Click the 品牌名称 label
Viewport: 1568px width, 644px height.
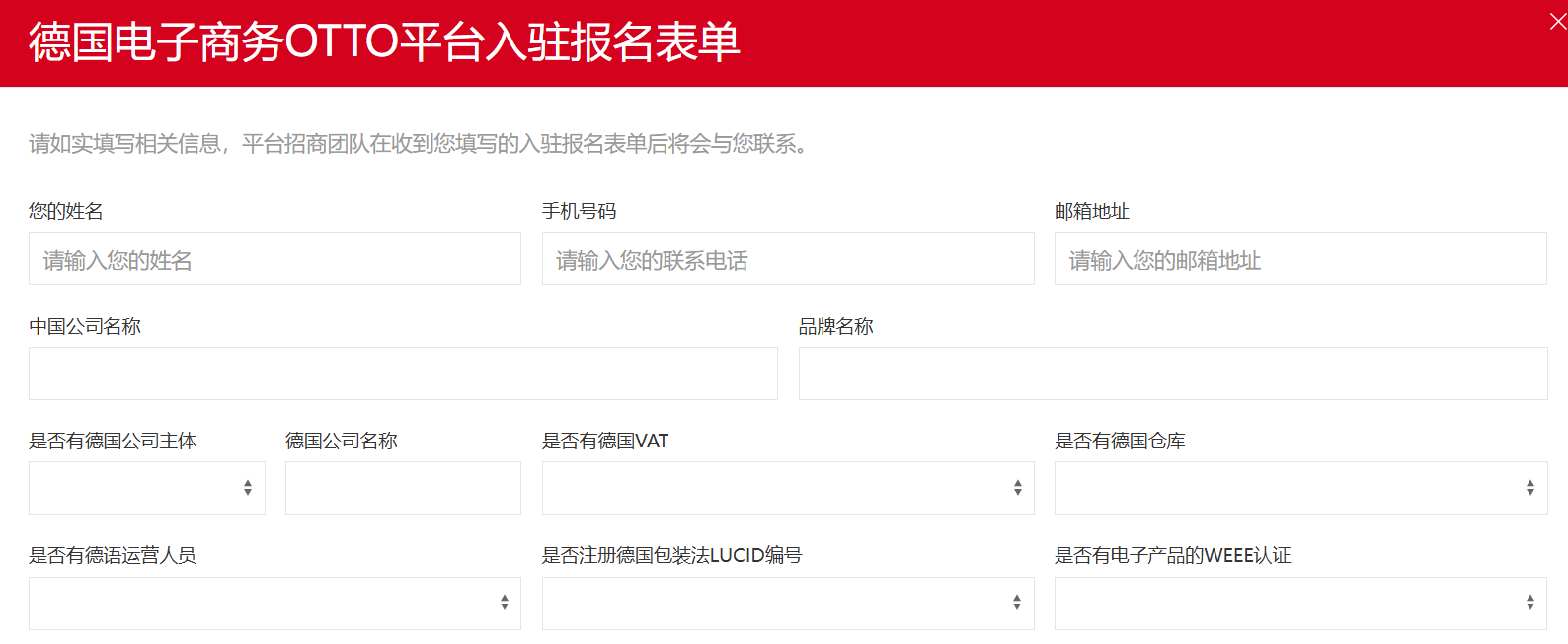tap(836, 326)
